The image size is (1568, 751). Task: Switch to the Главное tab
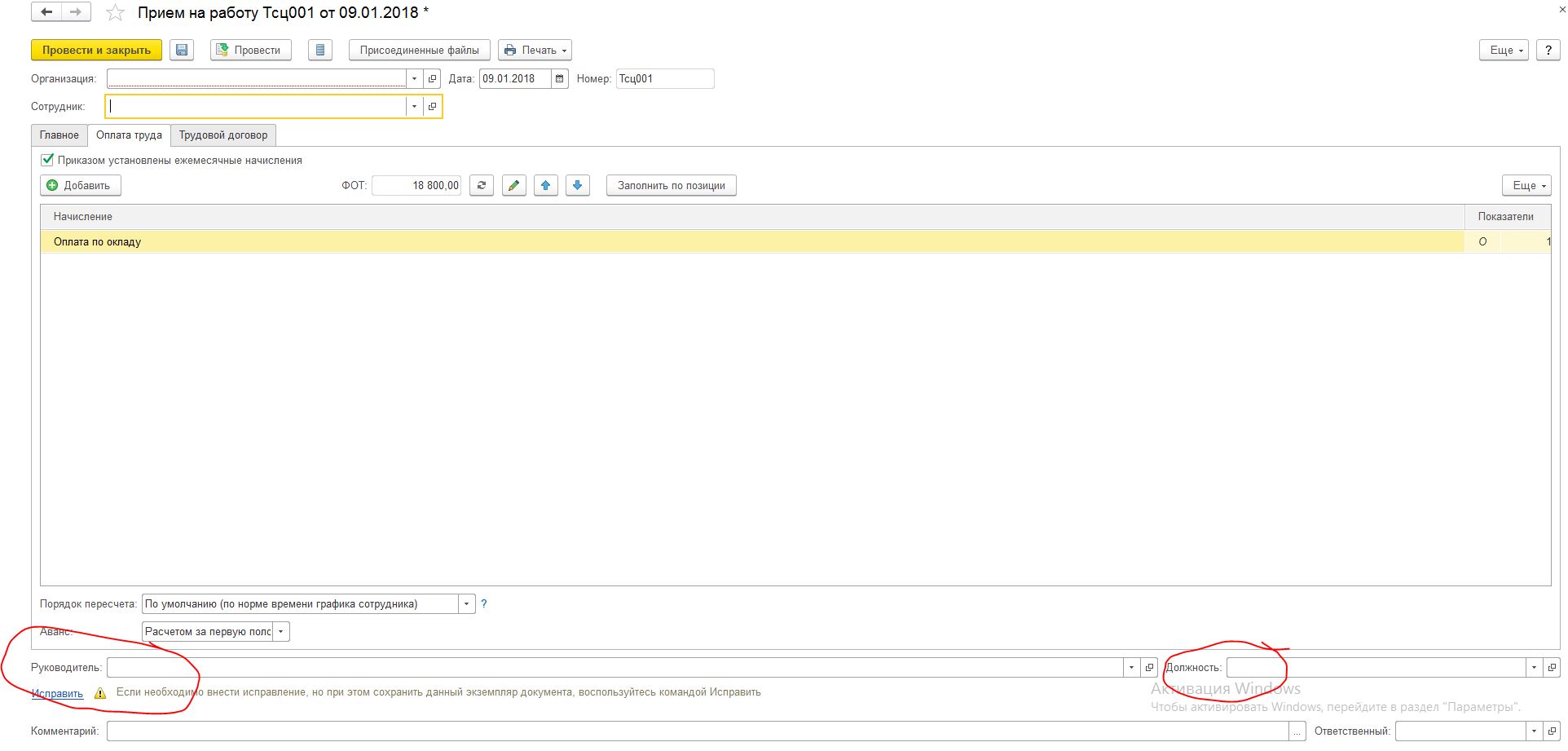(59, 135)
